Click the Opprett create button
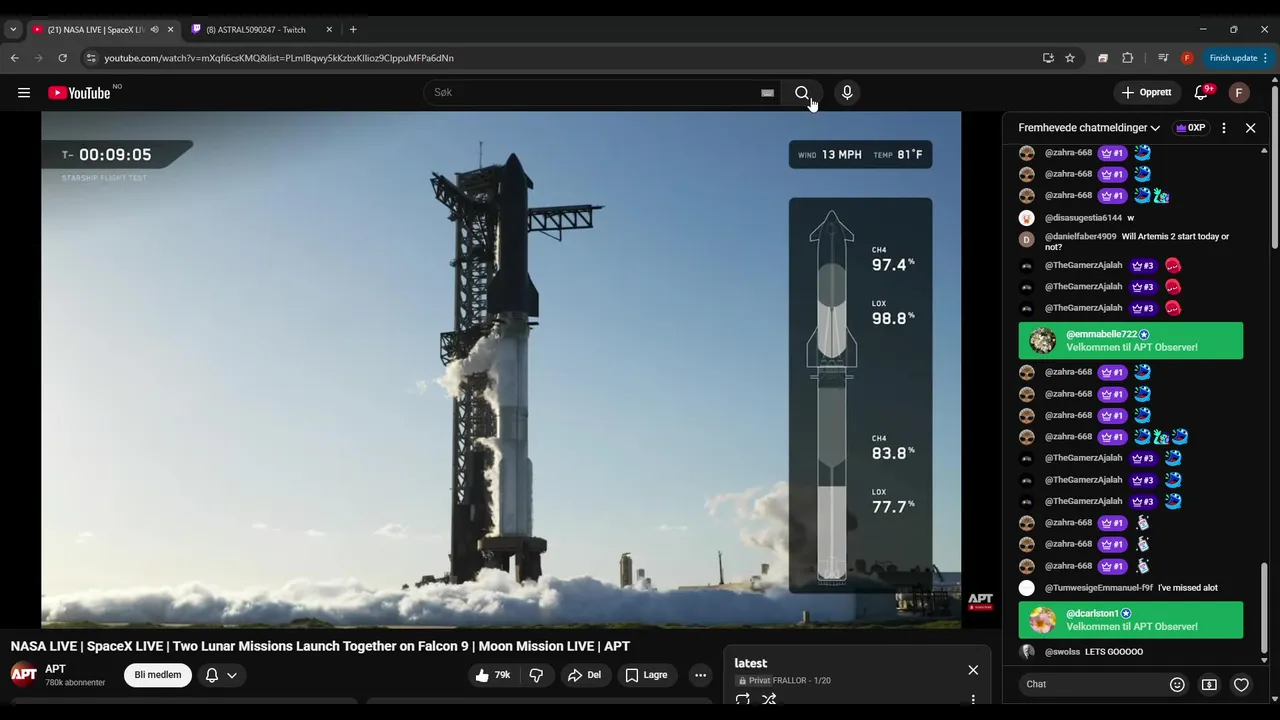The height and width of the screenshot is (720, 1280). tap(1145, 93)
